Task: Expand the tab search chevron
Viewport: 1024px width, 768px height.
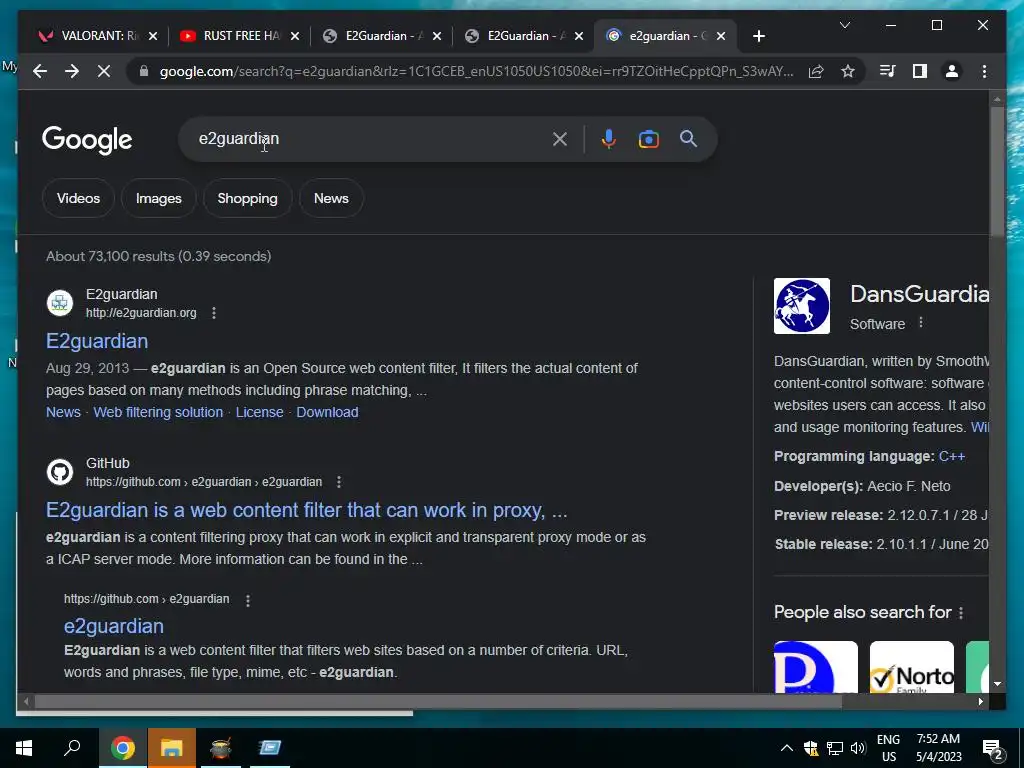Action: 844,25
